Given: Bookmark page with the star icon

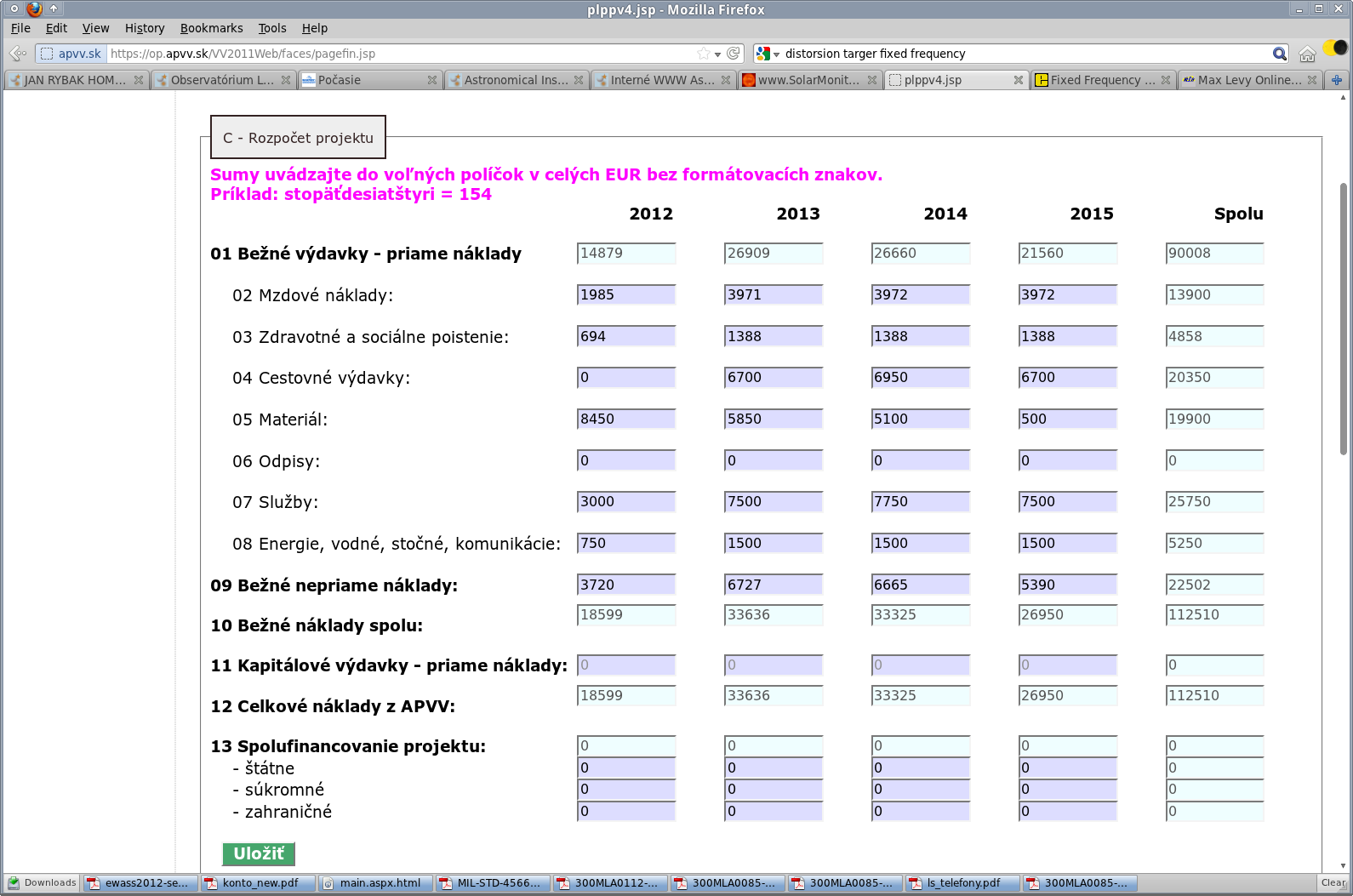Looking at the screenshot, I should click(703, 54).
